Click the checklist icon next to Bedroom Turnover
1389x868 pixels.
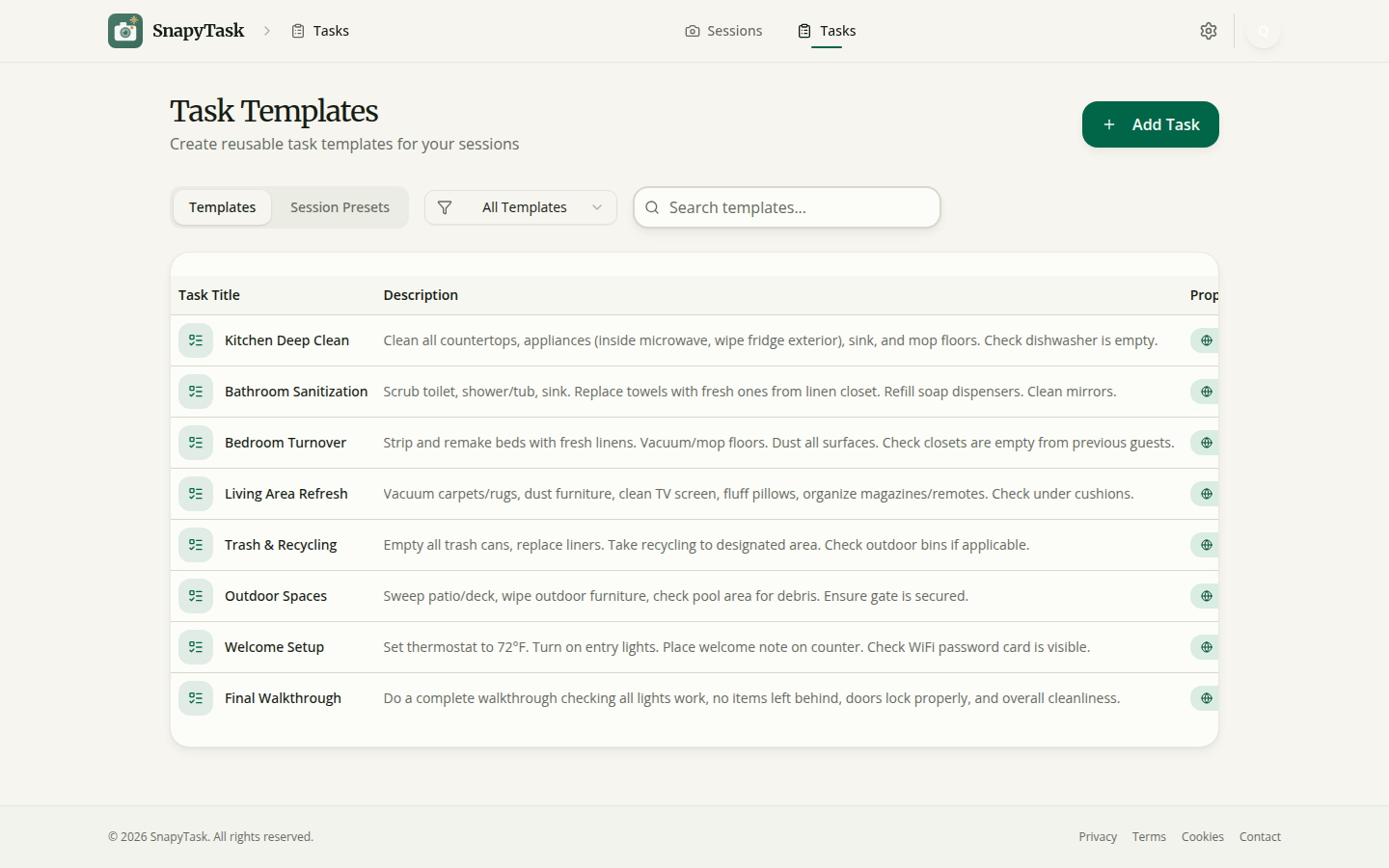[196, 443]
